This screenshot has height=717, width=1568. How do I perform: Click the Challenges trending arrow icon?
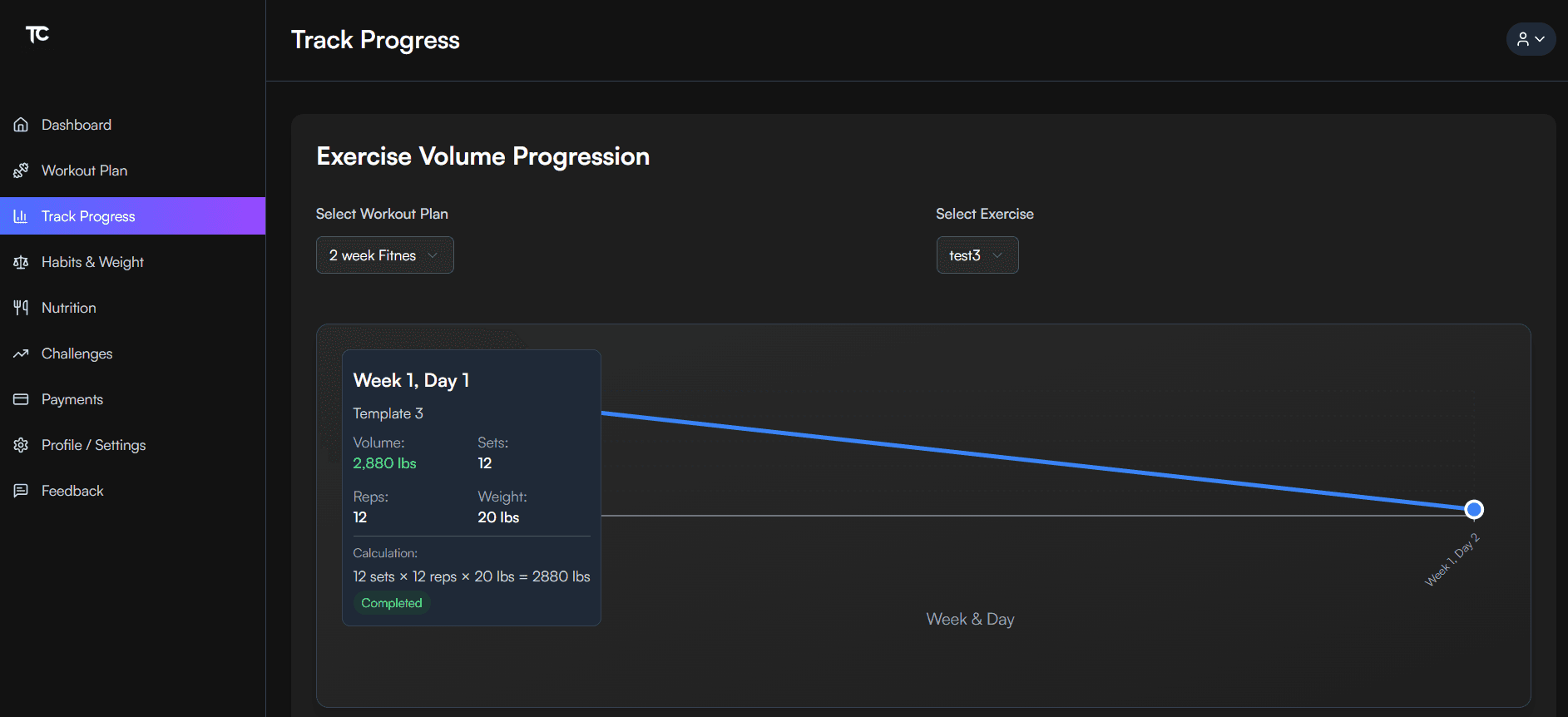pos(21,353)
